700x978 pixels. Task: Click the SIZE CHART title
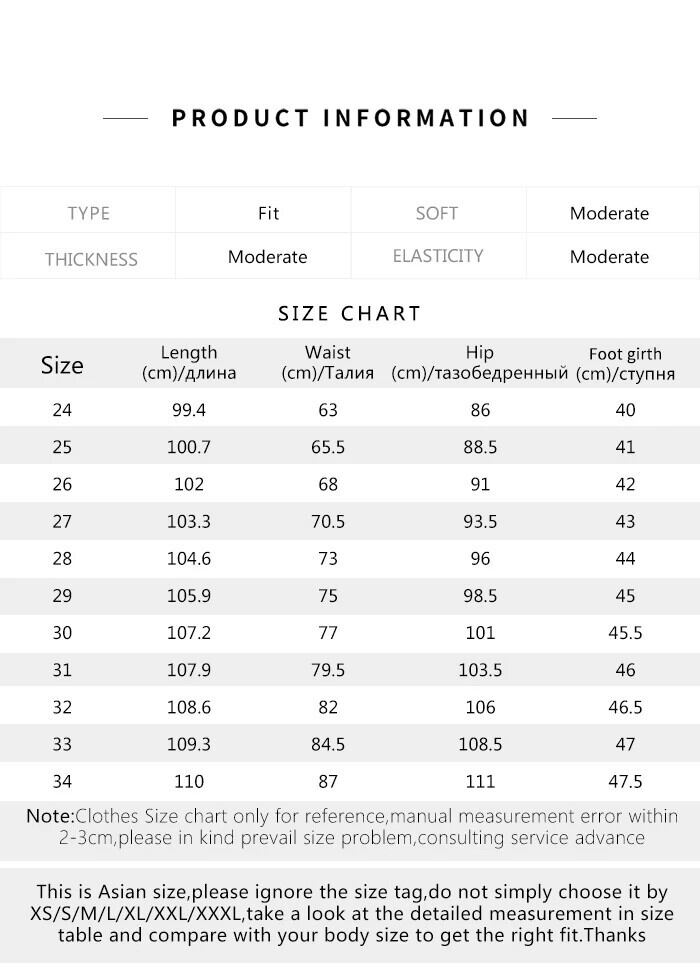pyautogui.click(x=350, y=313)
